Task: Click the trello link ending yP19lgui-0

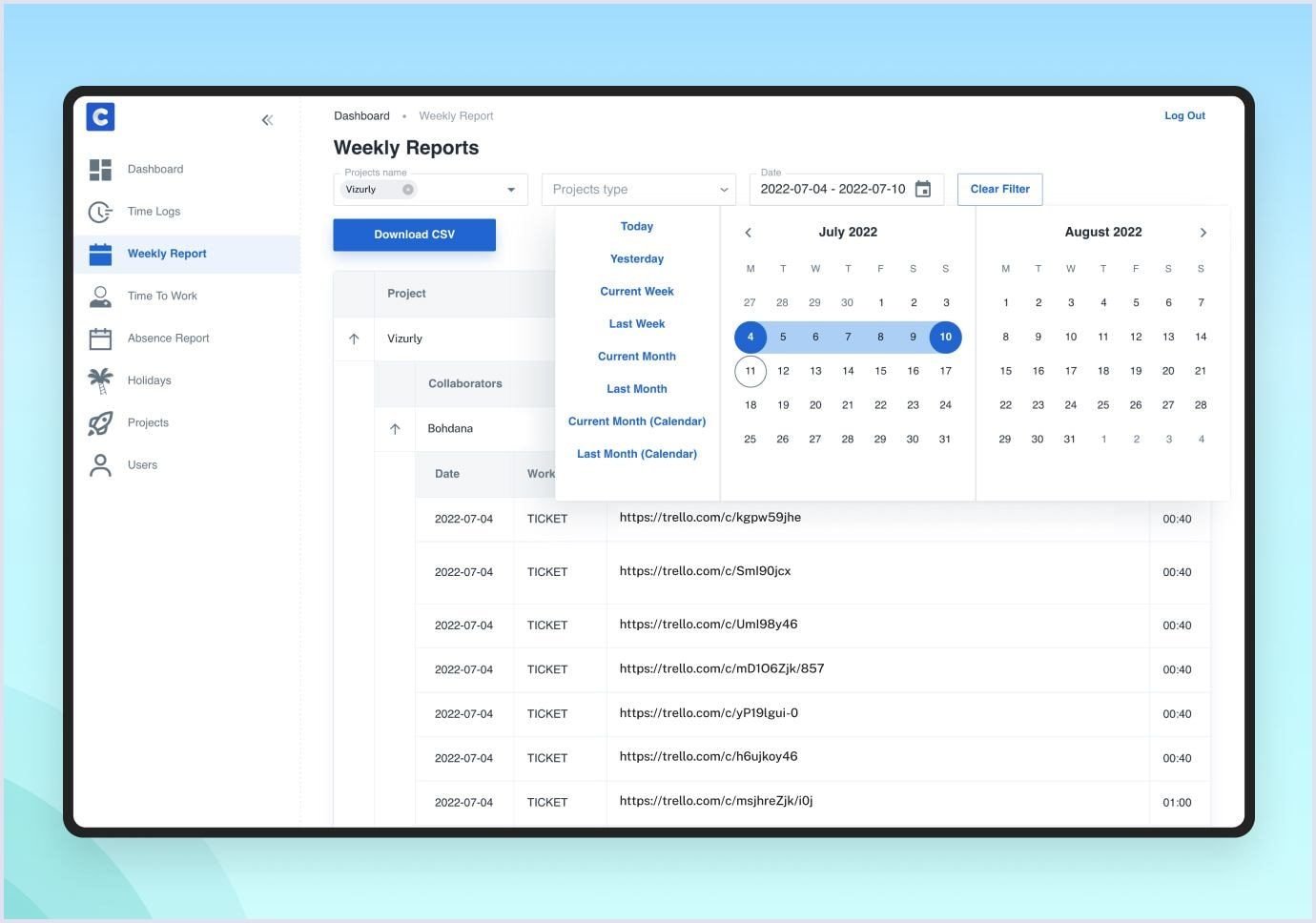Action: click(x=709, y=713)
